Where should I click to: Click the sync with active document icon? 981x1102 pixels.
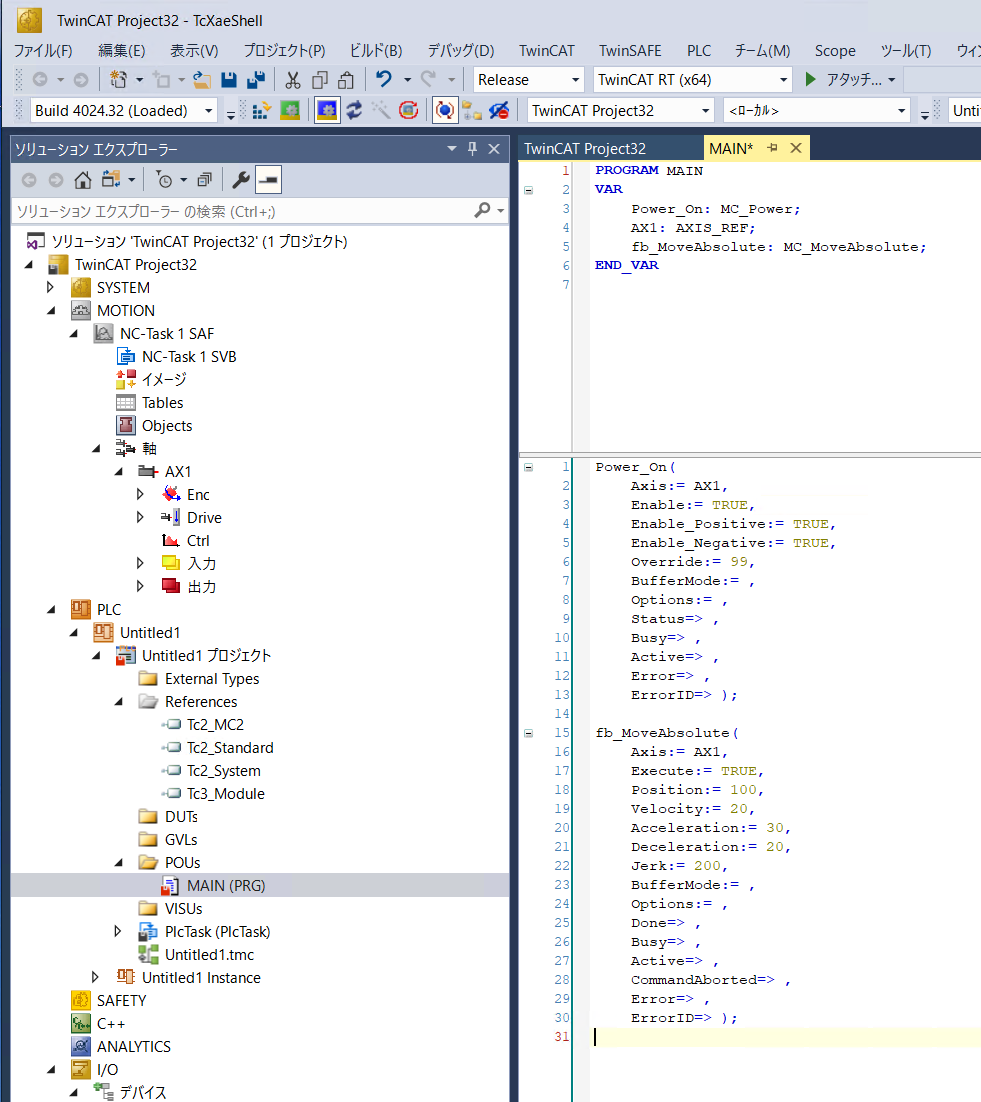click(x=111, y=180)
